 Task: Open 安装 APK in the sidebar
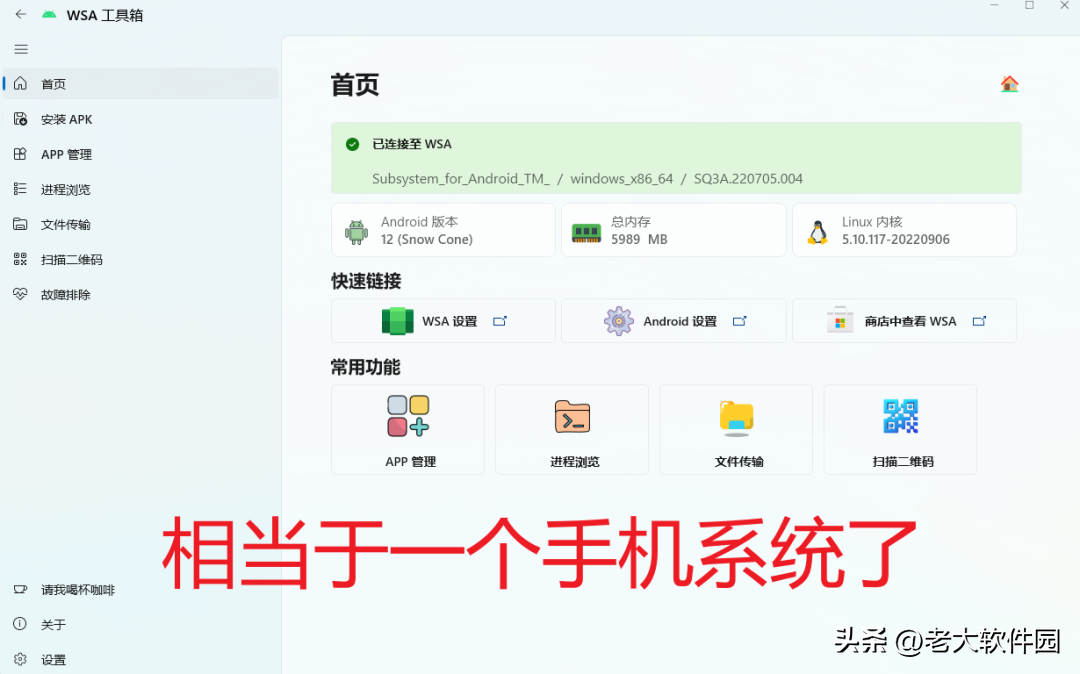pyautogui.click(x=141, y=119)
